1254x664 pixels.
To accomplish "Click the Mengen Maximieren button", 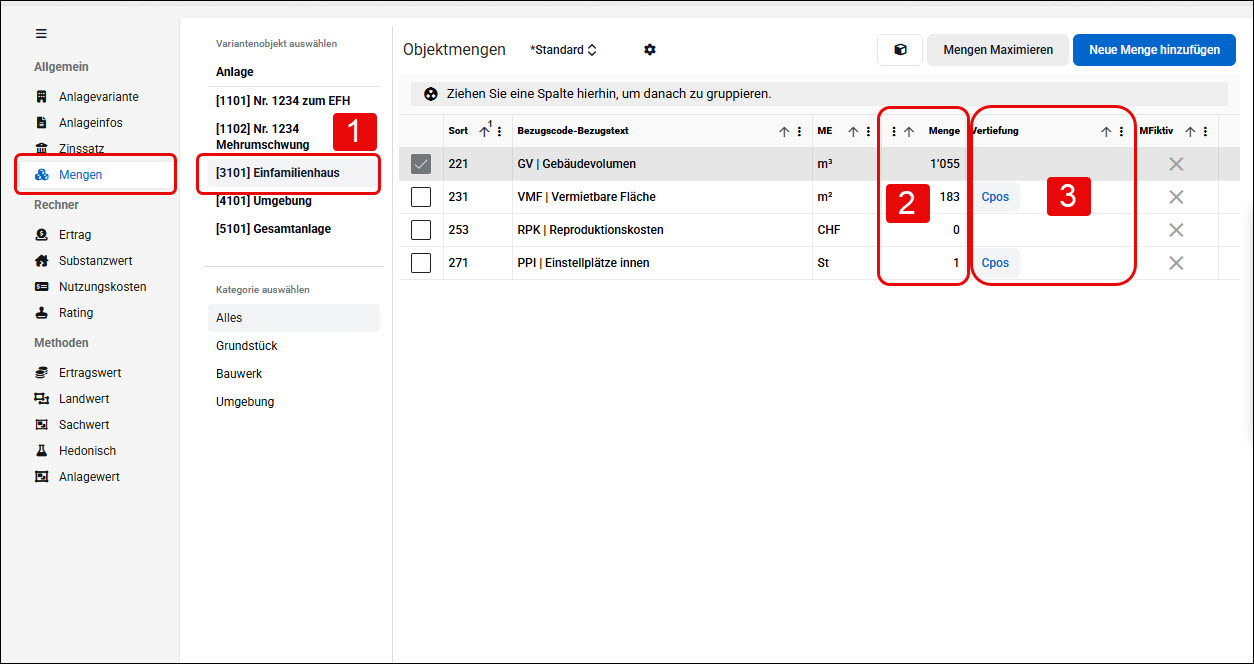I will point(998,50).
